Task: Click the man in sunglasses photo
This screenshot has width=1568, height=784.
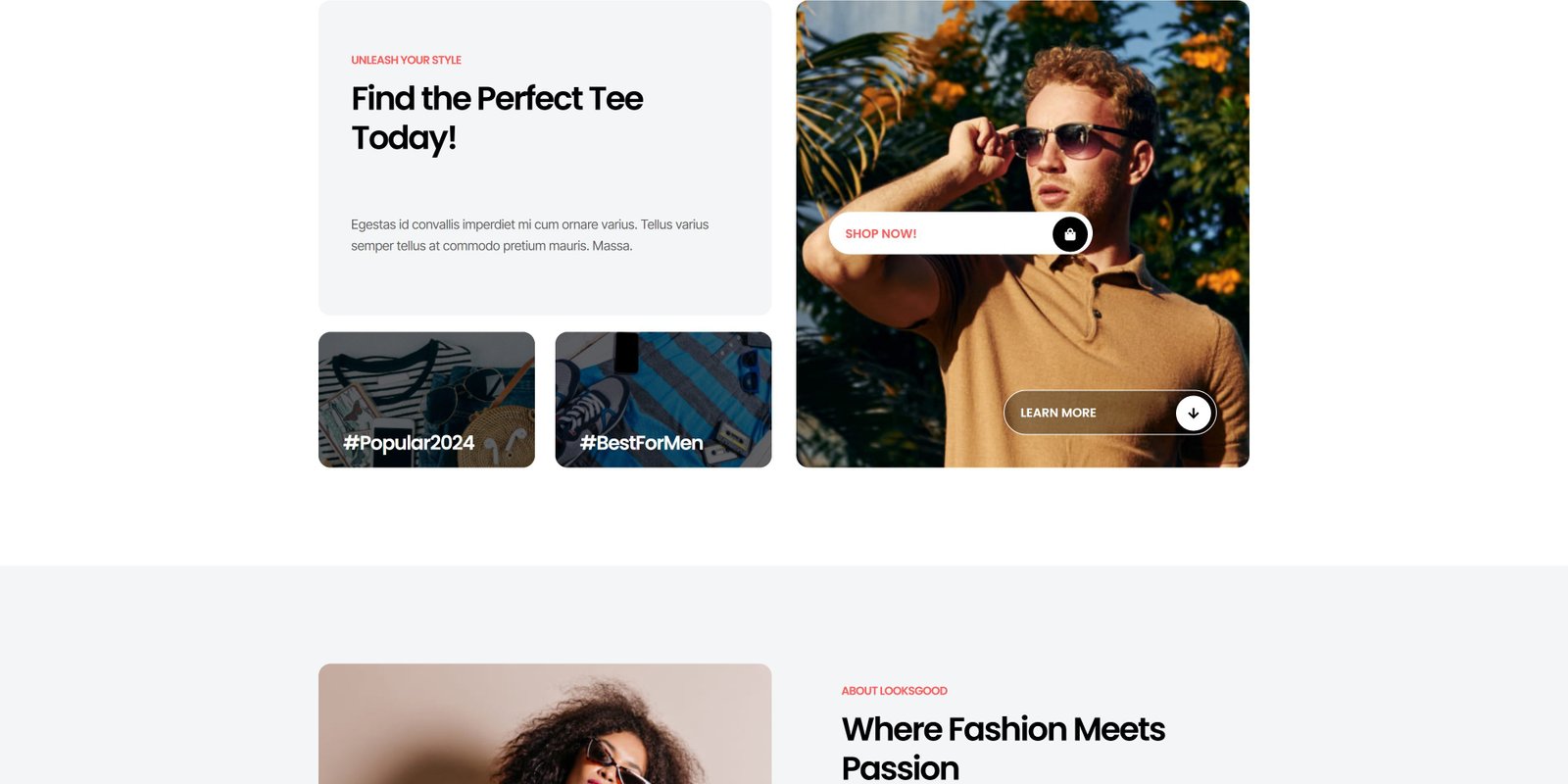Action: [x=1022, y=233]
